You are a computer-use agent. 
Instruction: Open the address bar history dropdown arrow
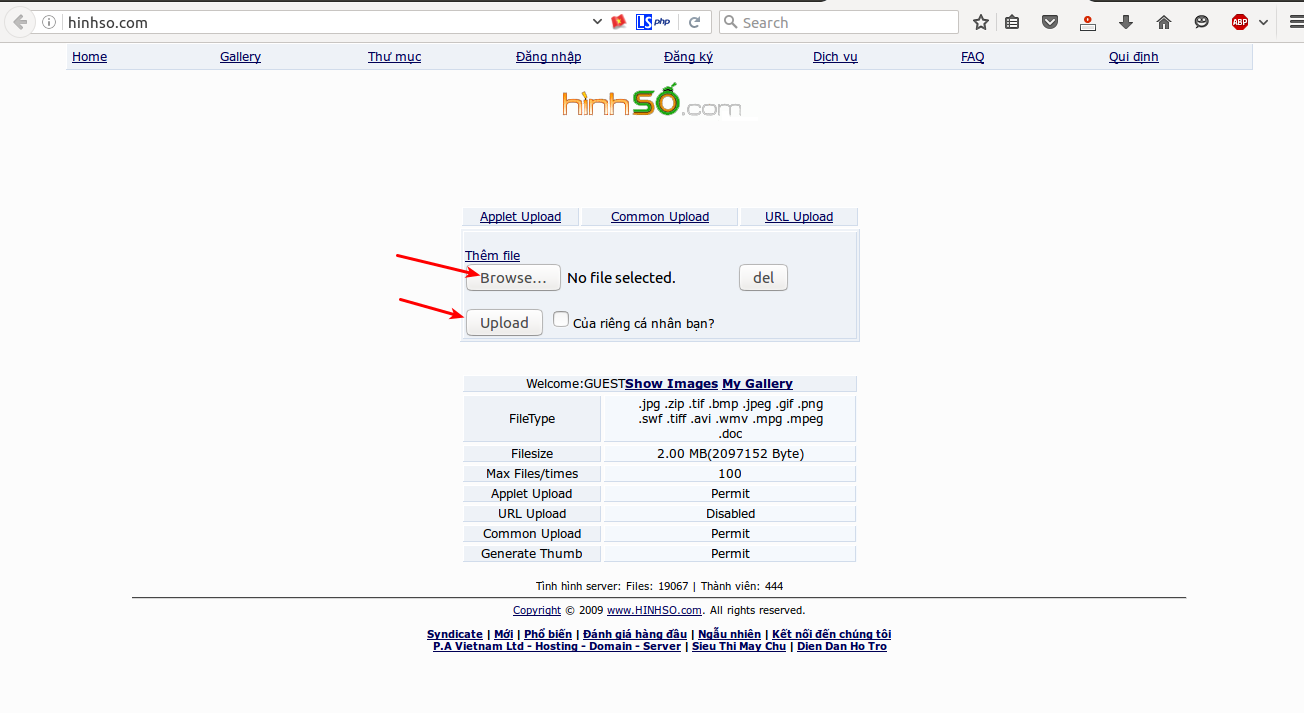coord(598,22)
